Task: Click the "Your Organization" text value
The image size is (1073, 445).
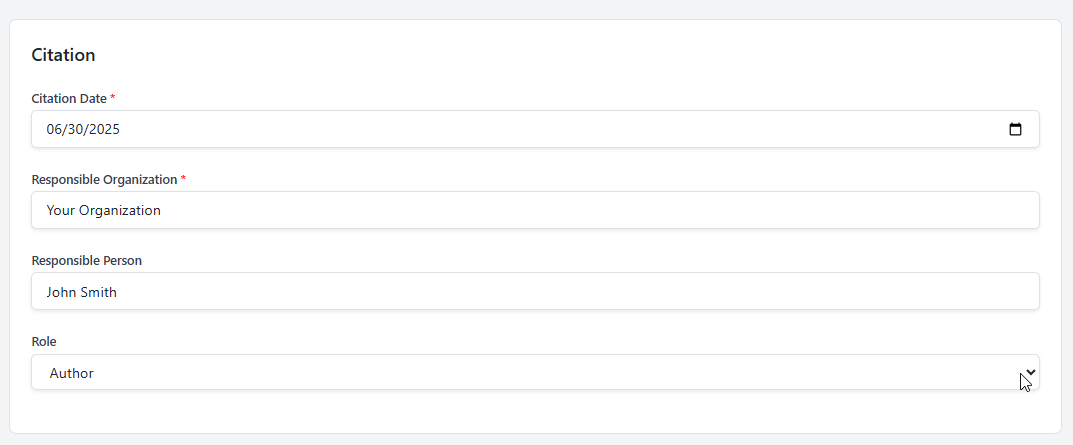Action: point(103,210)
